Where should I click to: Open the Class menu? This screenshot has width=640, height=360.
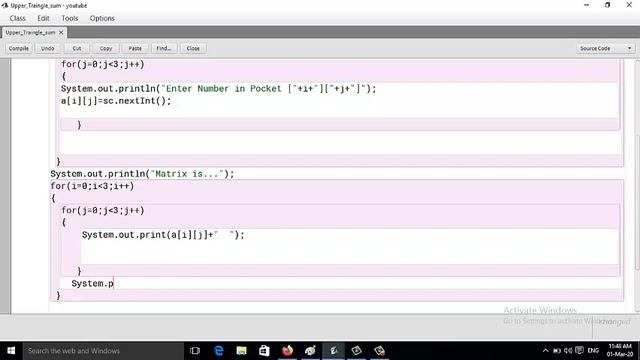coord(18,18)
